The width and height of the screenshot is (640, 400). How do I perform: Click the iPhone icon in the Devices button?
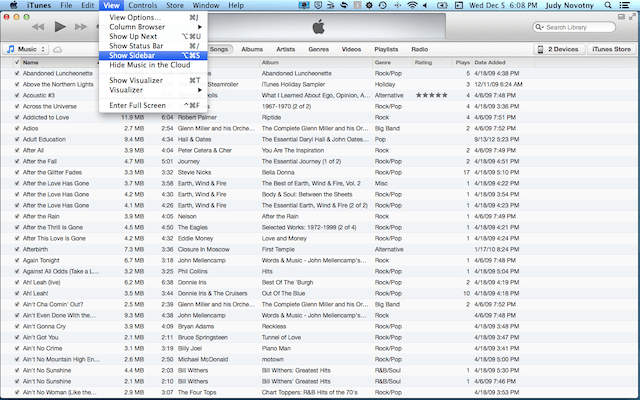[x=540, y=49]
